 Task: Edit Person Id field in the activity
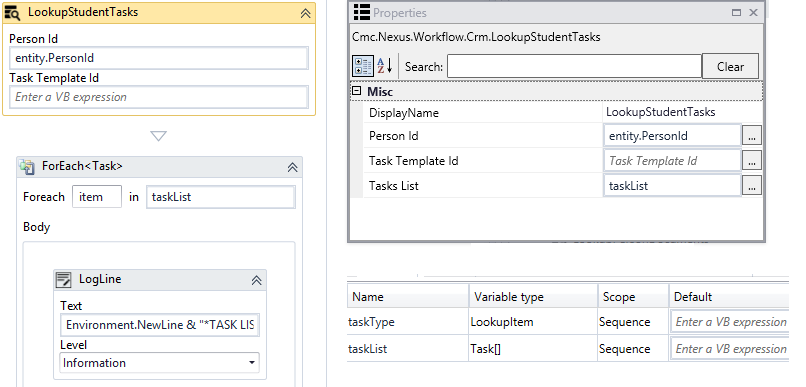pyautogui.click(x=159, y=58)
